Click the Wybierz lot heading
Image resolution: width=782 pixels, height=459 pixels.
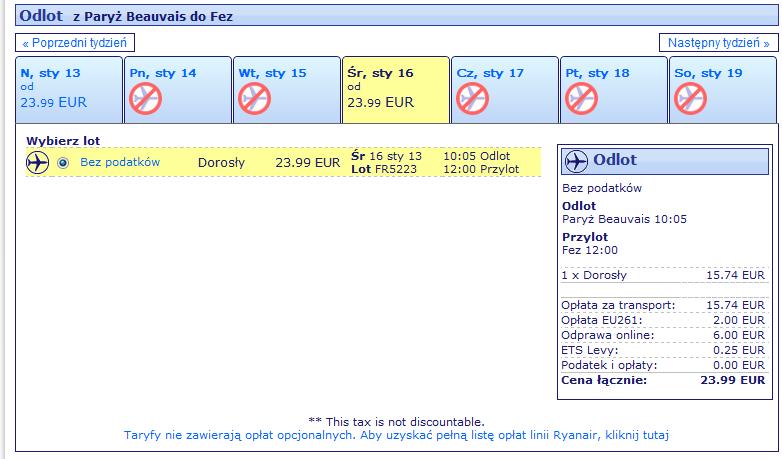63,141
